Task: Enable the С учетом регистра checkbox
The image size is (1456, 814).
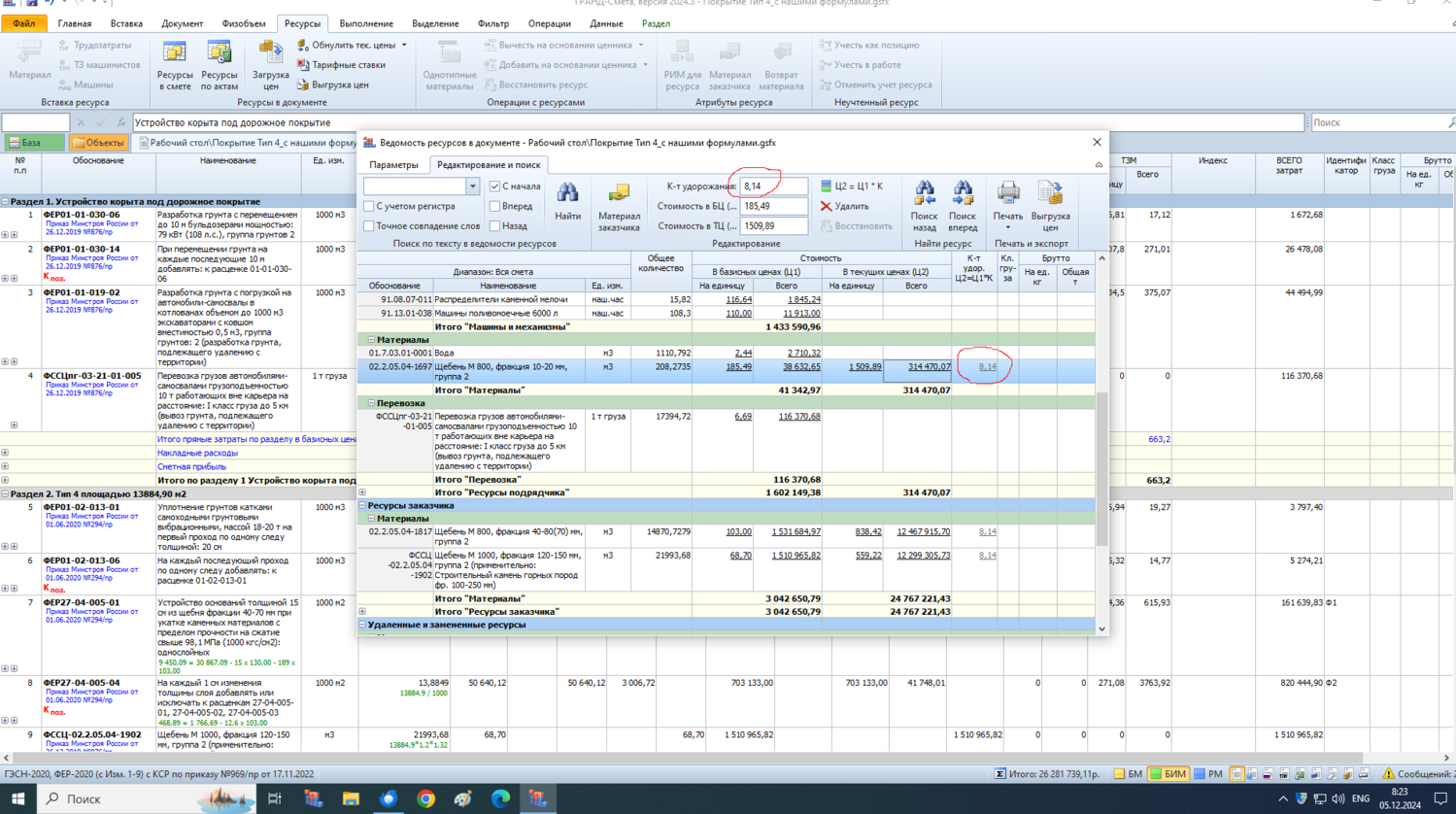Action: (369, 206)
